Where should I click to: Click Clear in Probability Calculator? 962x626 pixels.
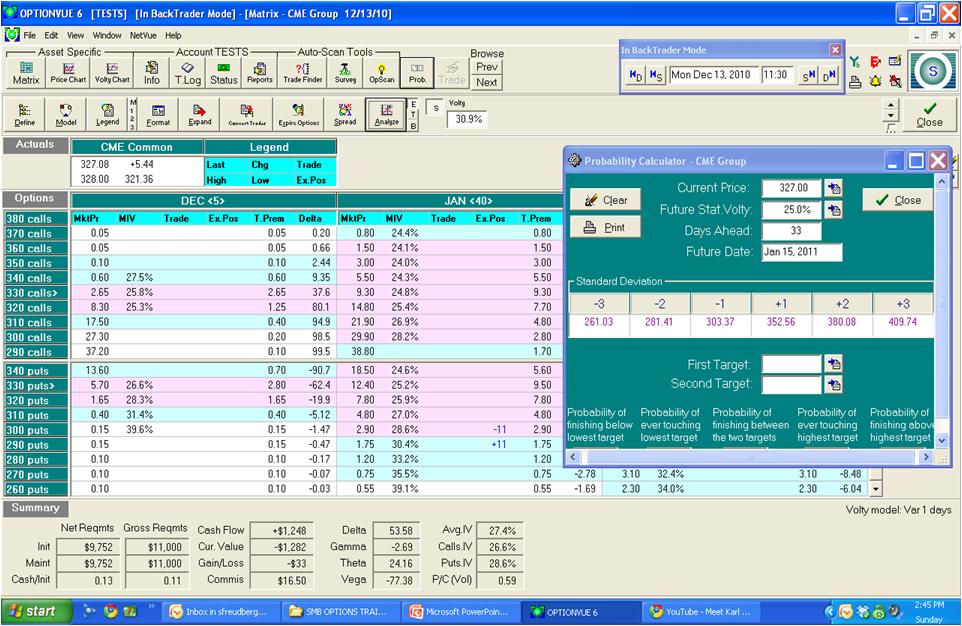606,200
